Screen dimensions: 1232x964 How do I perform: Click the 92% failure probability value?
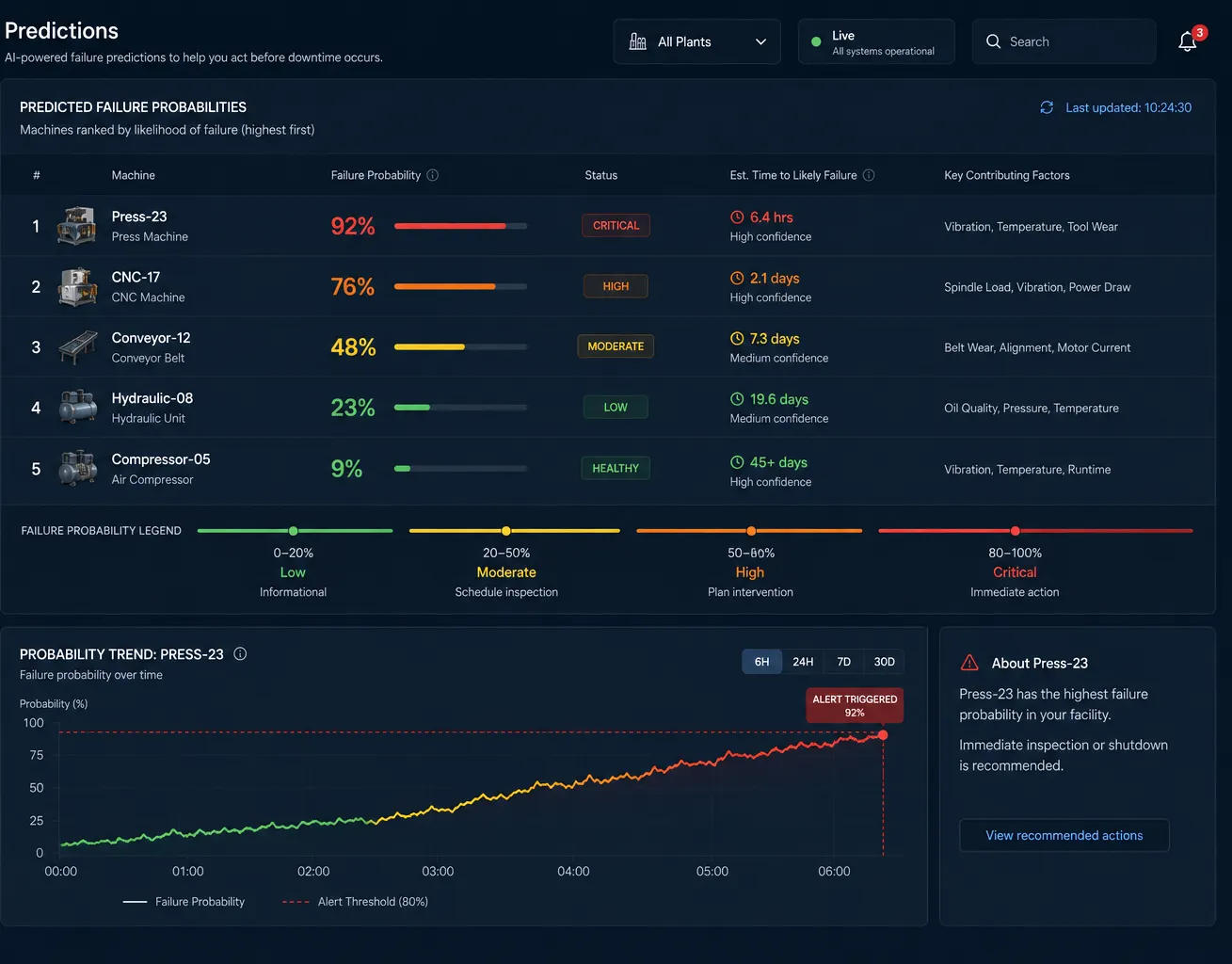point(353,226)
